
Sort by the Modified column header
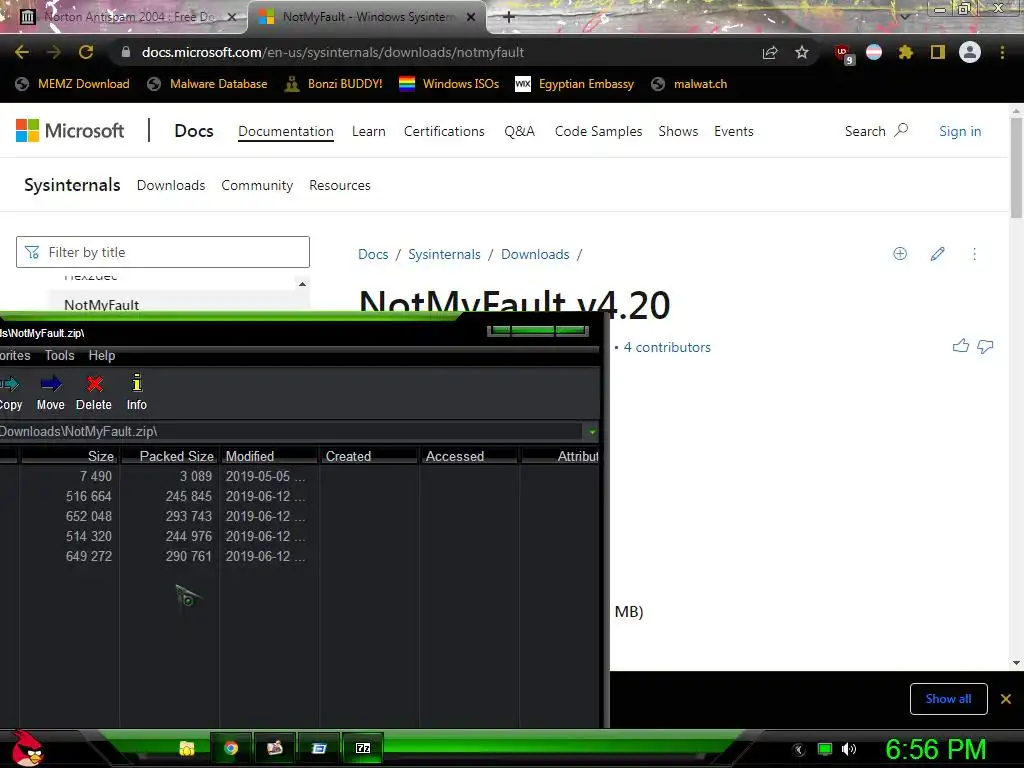coord(269,456)
